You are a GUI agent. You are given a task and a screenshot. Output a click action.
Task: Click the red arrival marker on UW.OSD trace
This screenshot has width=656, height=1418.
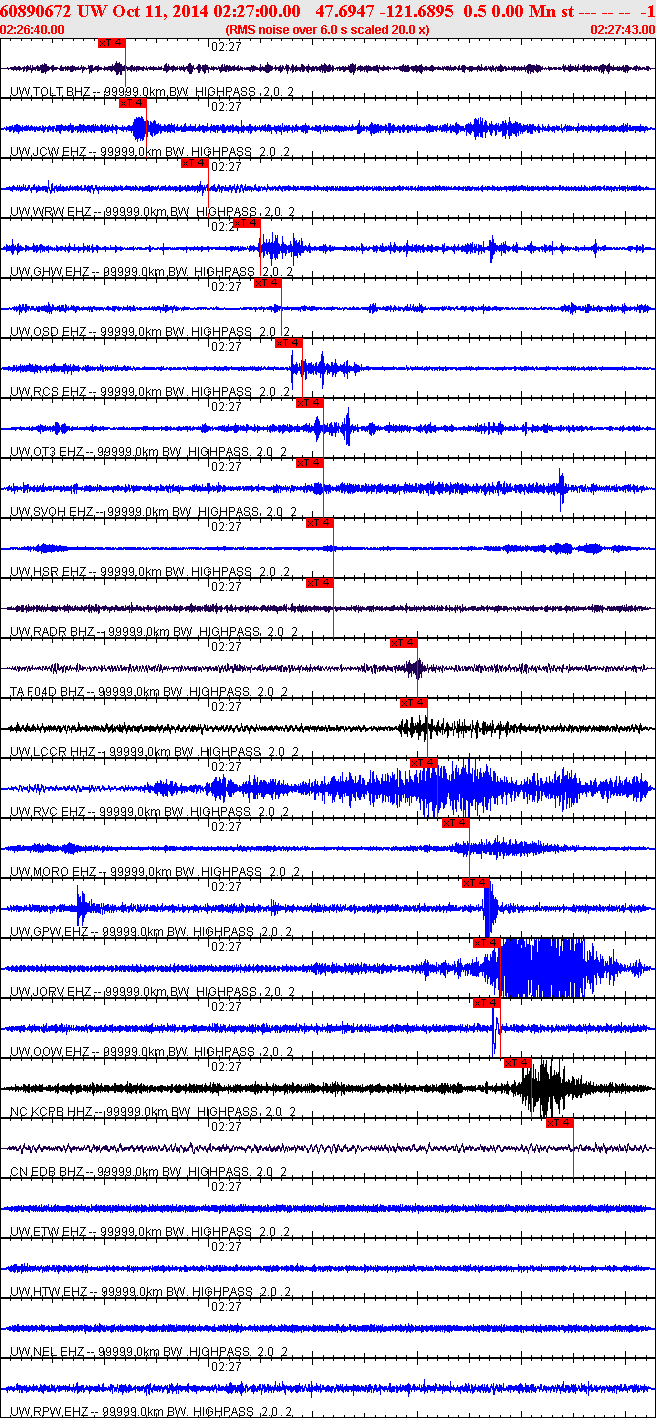[x=267, y=283]
